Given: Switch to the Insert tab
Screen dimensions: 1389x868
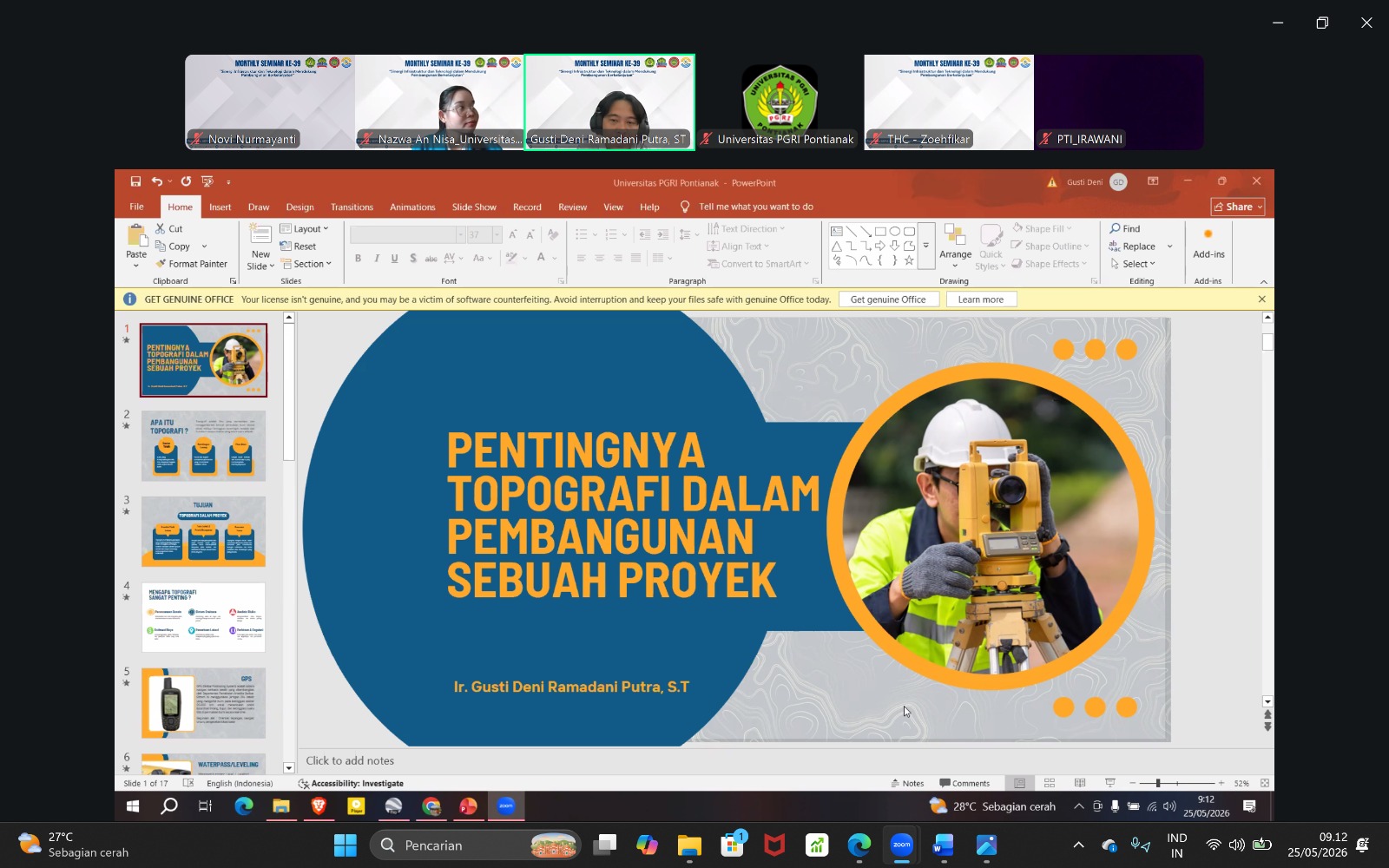Looking at the screenshot, I should click(x=221, y=207).
